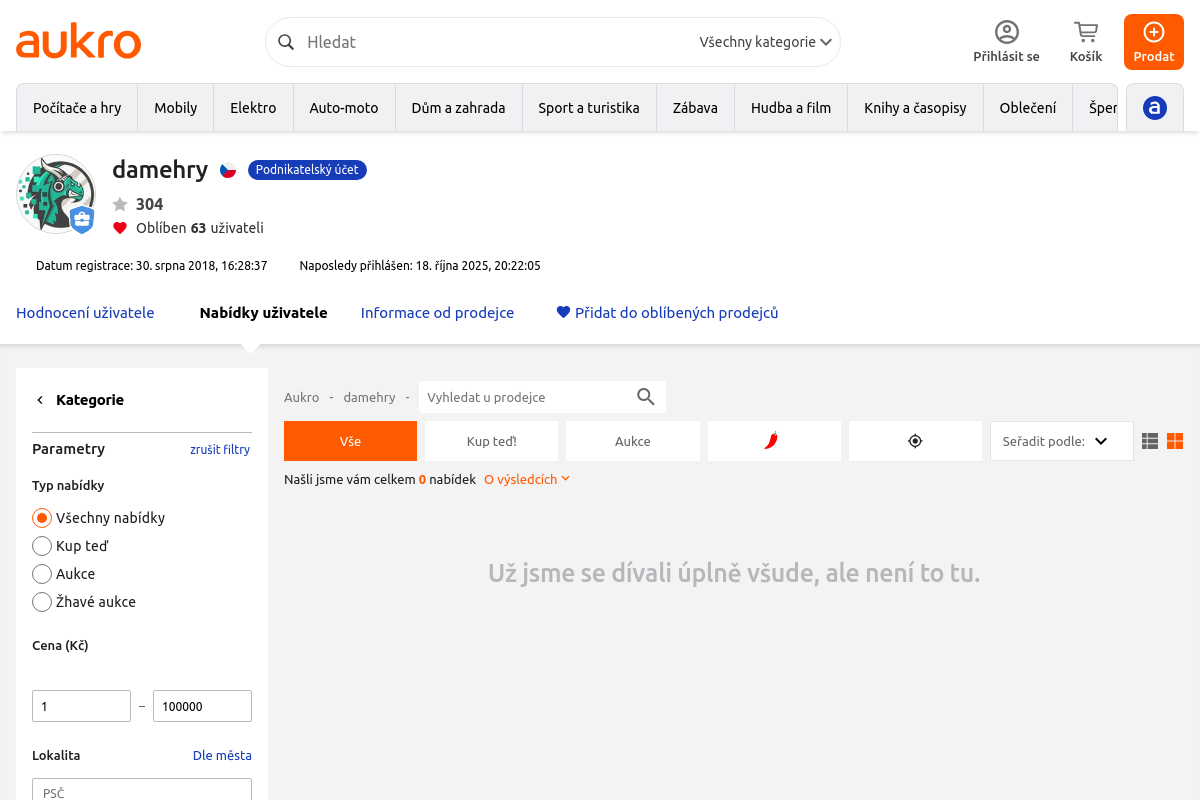Image resolution: width=1200 pixels, height=800 pixels.
Task: Click zrušit filtry link
Action: coord(220,450)
